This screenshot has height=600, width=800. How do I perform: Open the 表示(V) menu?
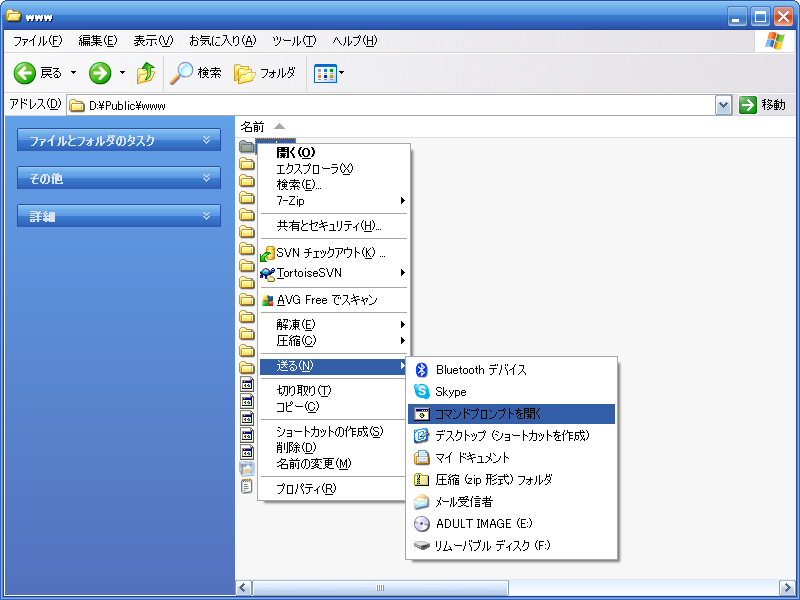click(x=153, y=41)
